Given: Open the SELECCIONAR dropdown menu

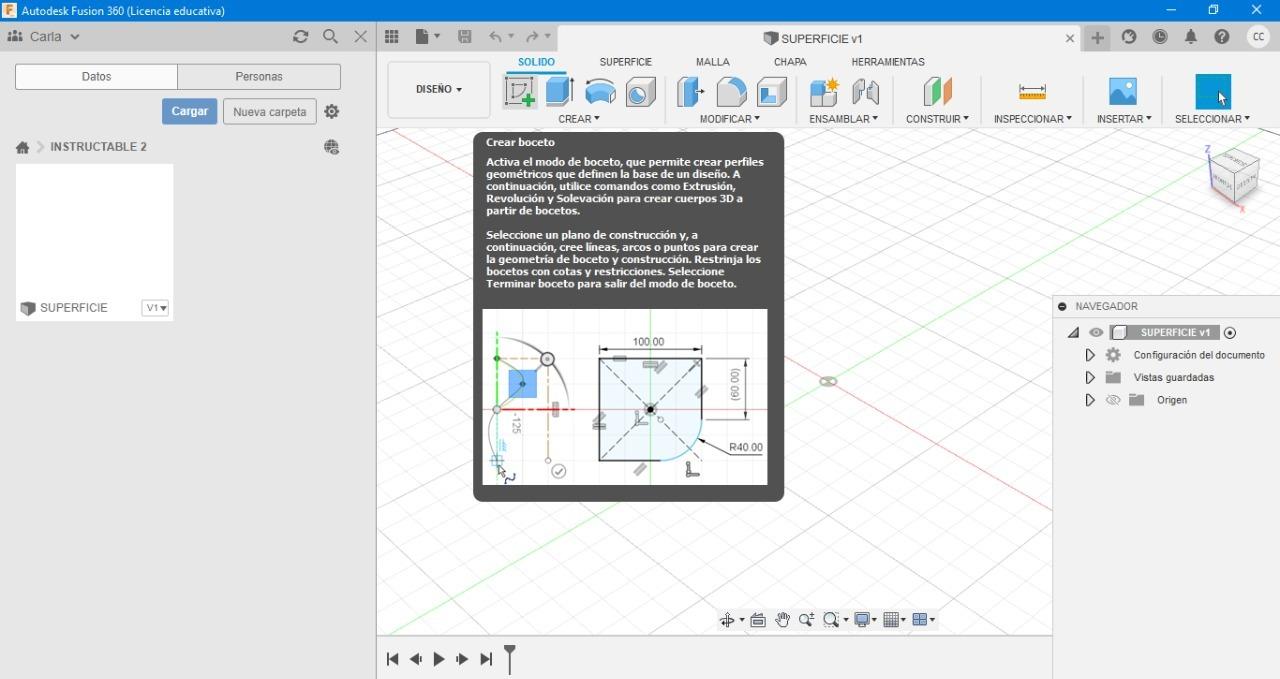Looking at the screenshot, I should coord(1212,119).
